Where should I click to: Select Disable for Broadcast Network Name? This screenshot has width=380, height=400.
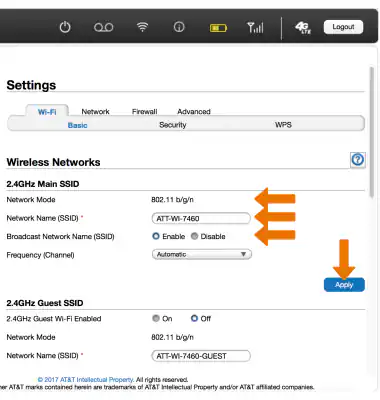(194, 236)
